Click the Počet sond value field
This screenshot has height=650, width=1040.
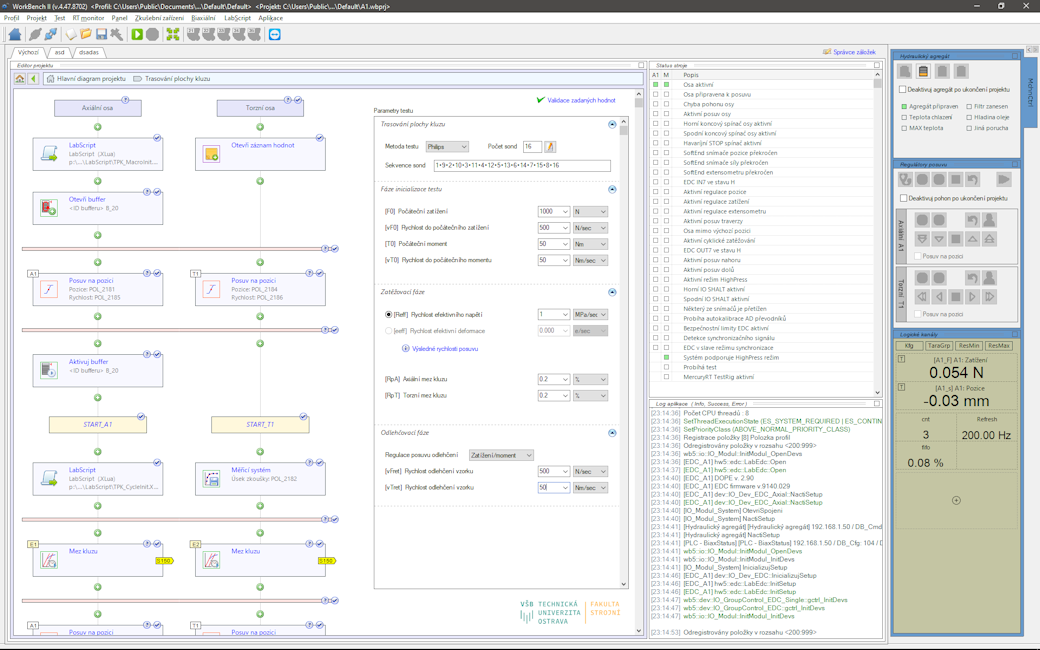pos(532,147)
